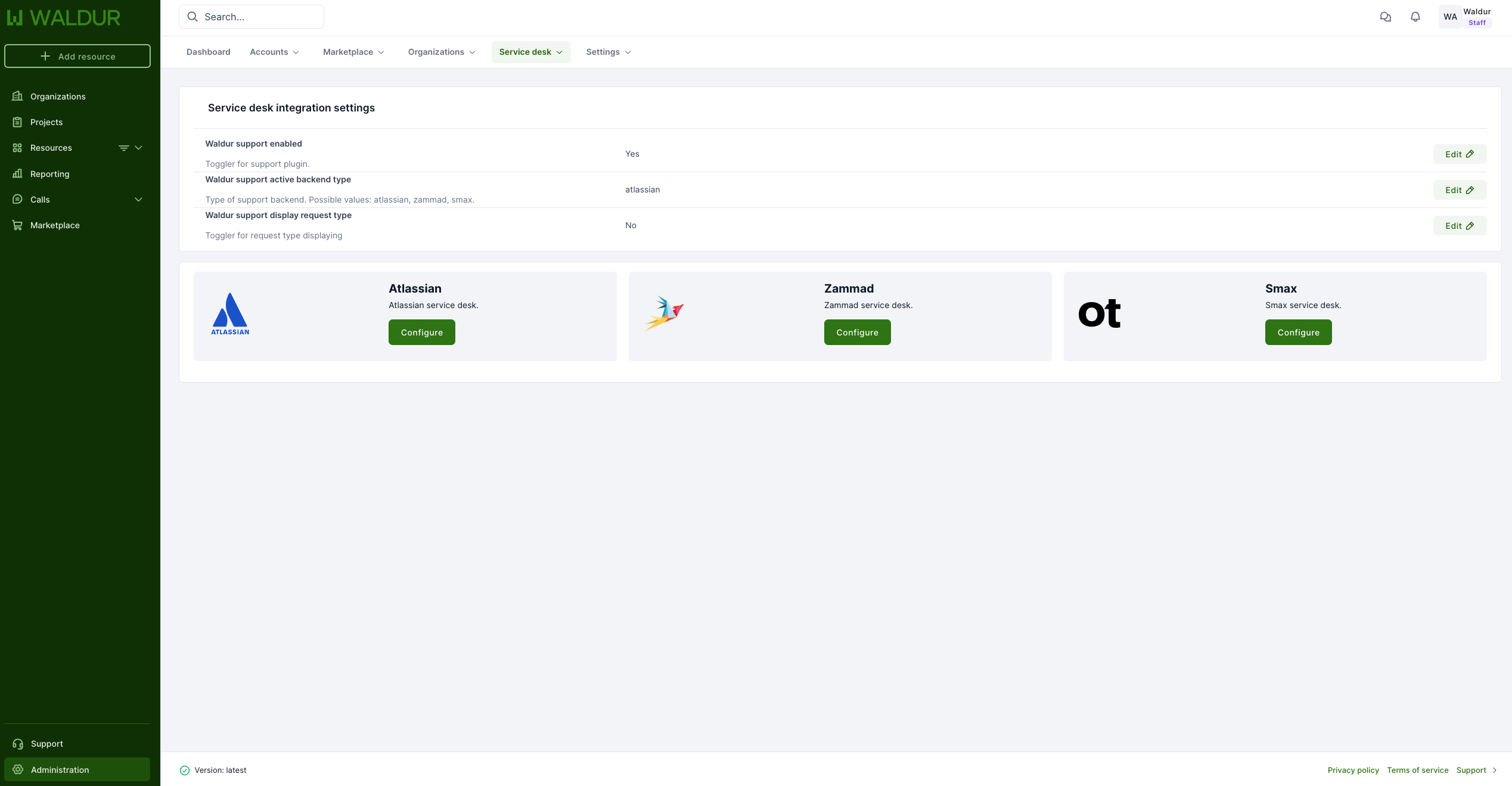1512x786 pixels.
Task: Open the Settings dropdown menu
Action: pos(608,52)
